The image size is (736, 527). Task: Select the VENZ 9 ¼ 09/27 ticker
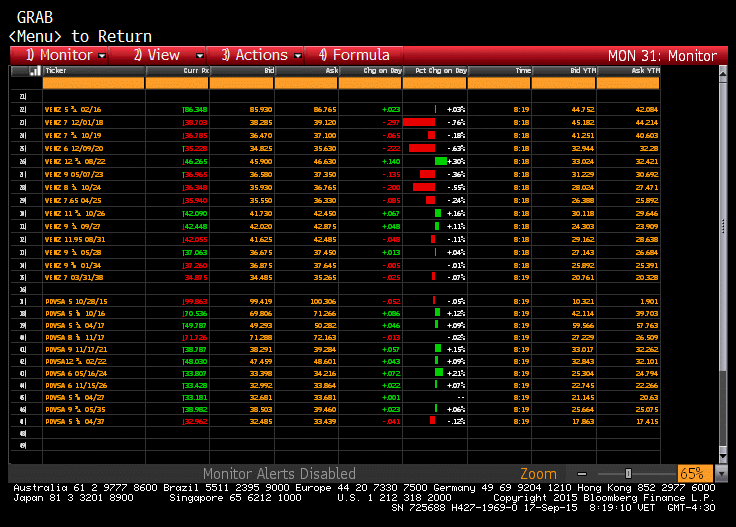73,226
